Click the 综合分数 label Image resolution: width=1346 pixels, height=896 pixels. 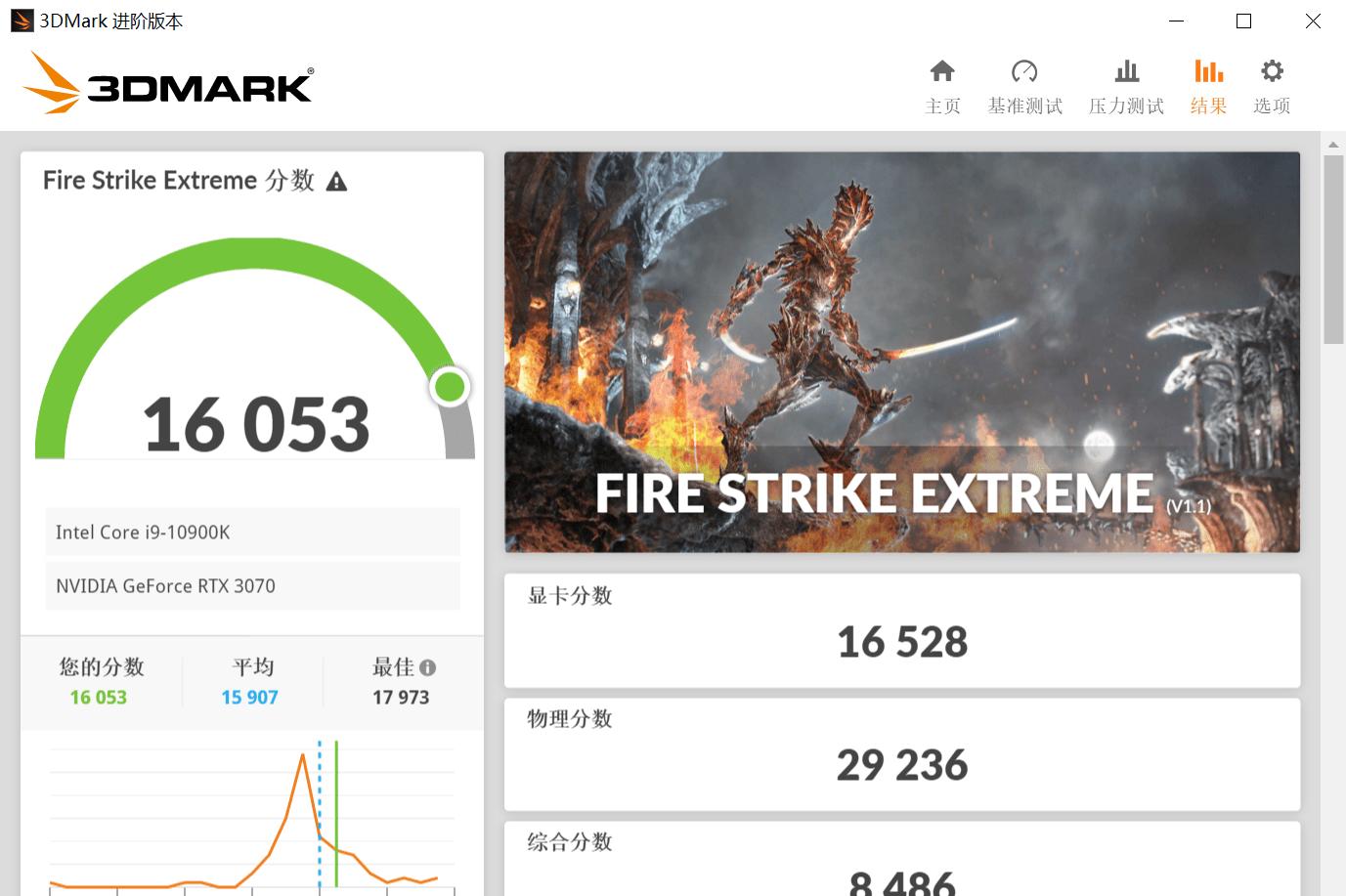[570, 842]
